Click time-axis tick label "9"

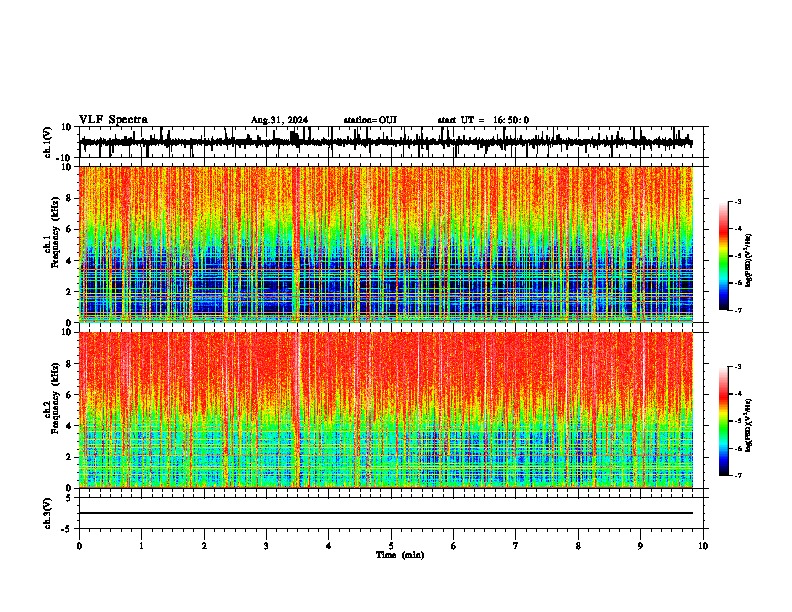pyautogui.click(x=640, y=546)
